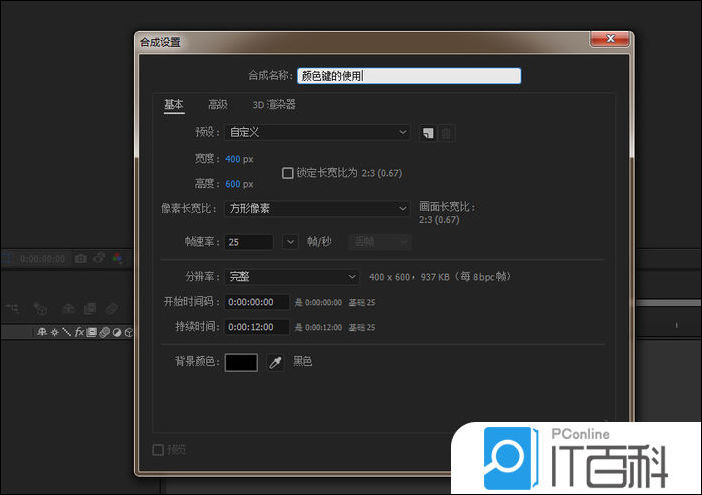Open the 像素长宽比 dropdown showing 方形像素
Screen dimensions: 702x495
click(317, 209)
